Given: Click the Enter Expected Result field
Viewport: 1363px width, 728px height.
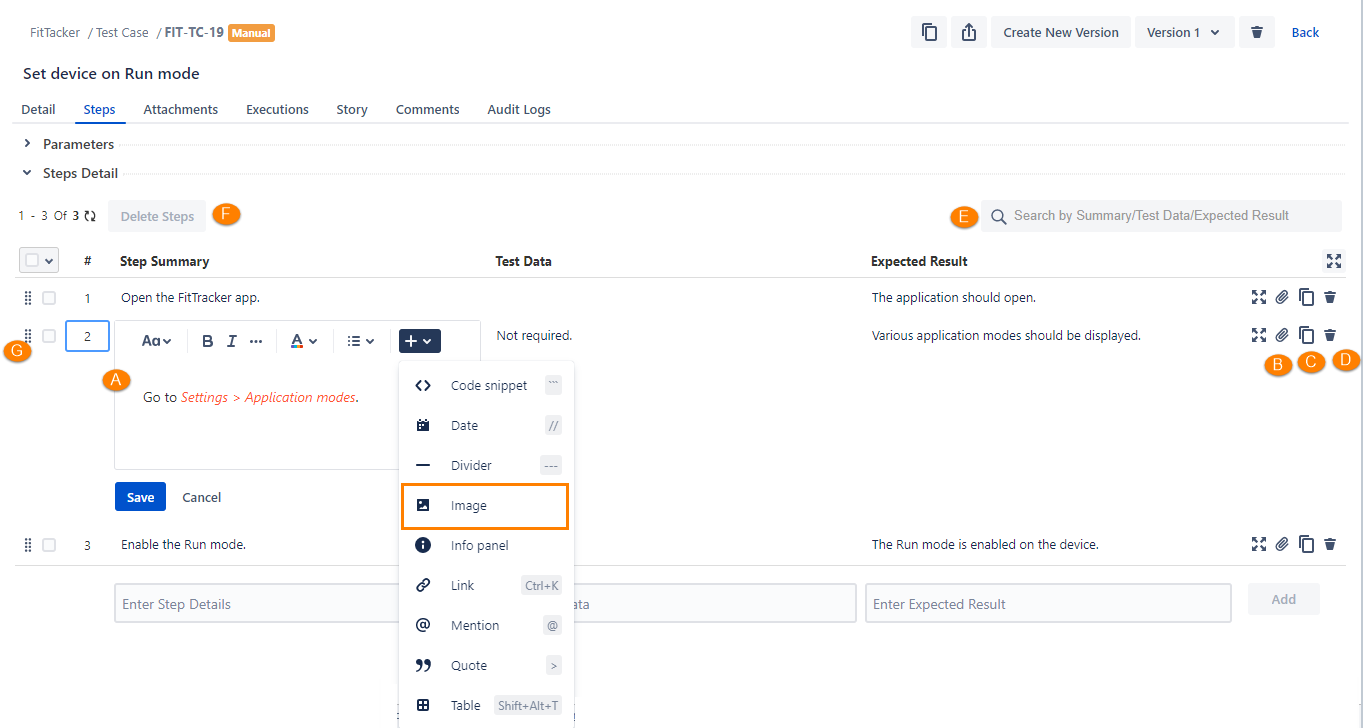Looking at the screenshot, I should (1048, 604).
